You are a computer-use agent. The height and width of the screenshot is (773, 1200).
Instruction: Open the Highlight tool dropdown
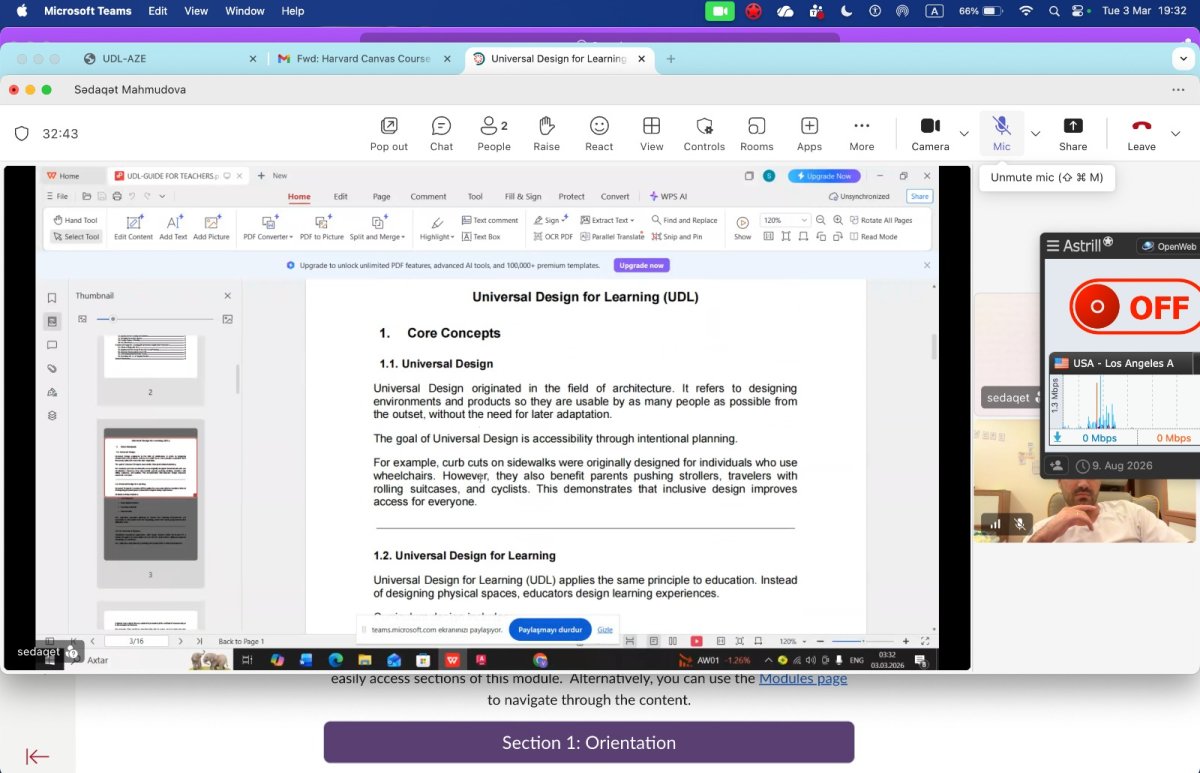pyautogui.click(x=436, y=228)
